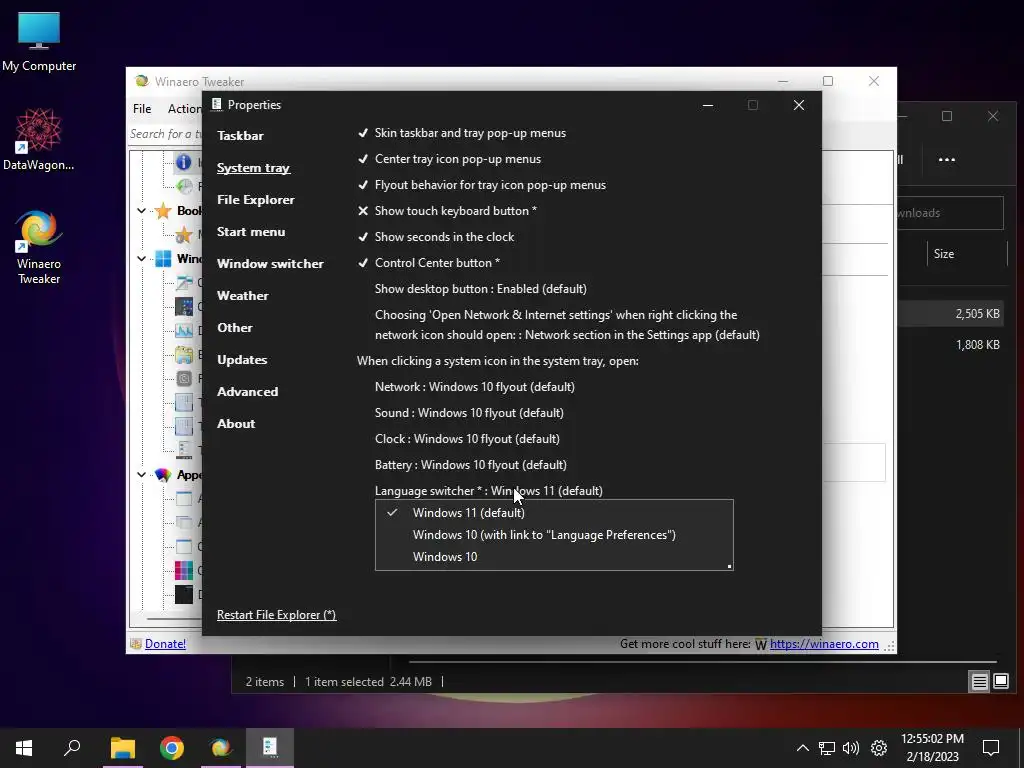Select the Bookmarks star tree icon
1024x768 pixels.
(163, 210)
